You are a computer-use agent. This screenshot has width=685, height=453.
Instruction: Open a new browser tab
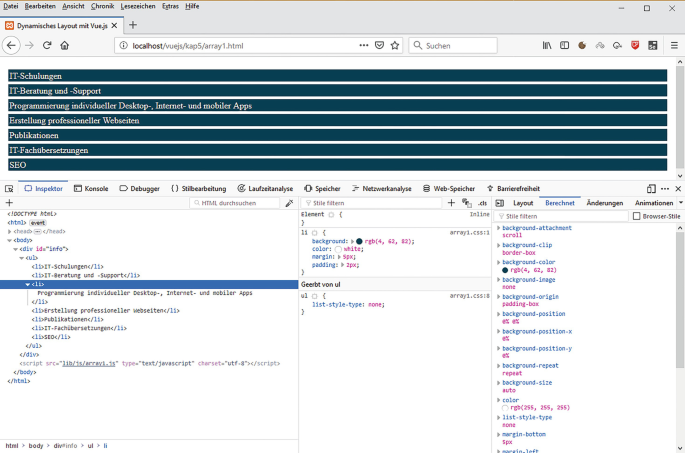[133, 24]
